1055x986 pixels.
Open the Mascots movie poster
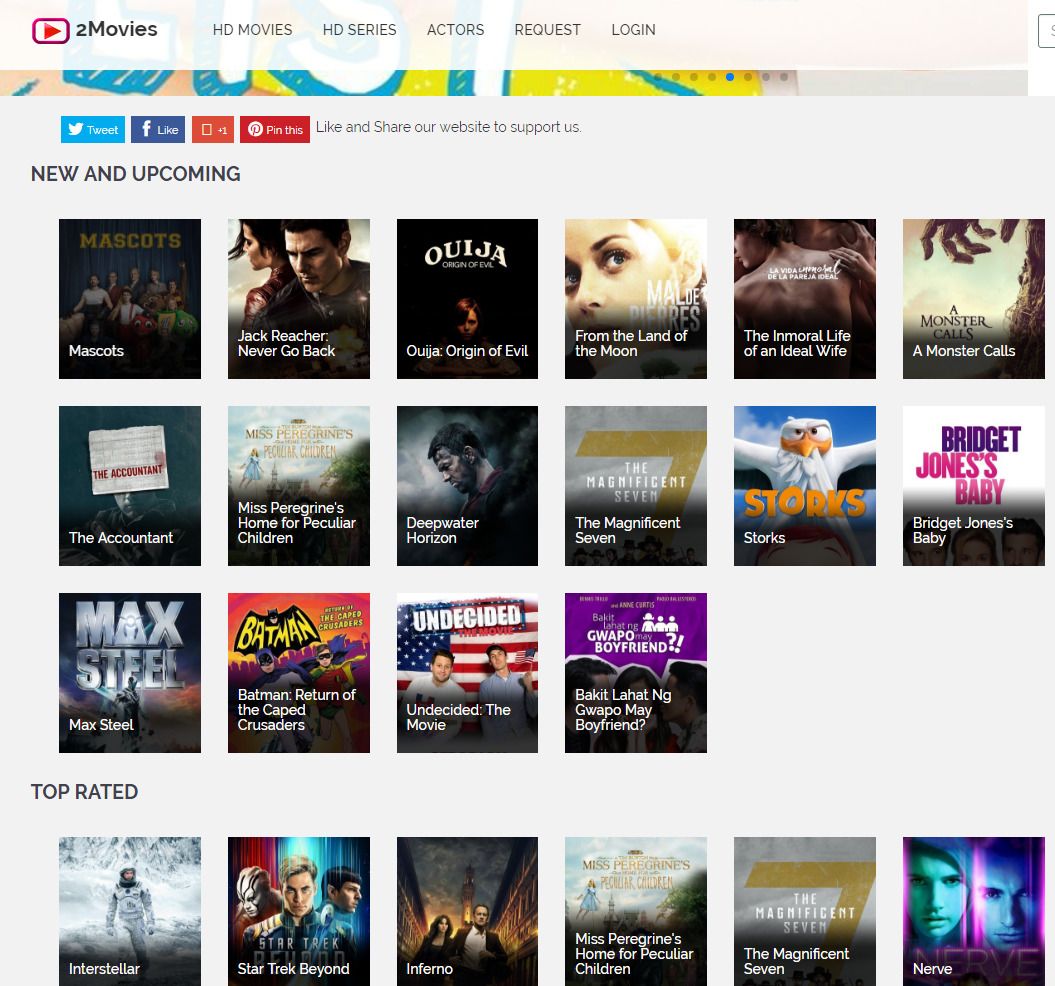coord(130,299)
